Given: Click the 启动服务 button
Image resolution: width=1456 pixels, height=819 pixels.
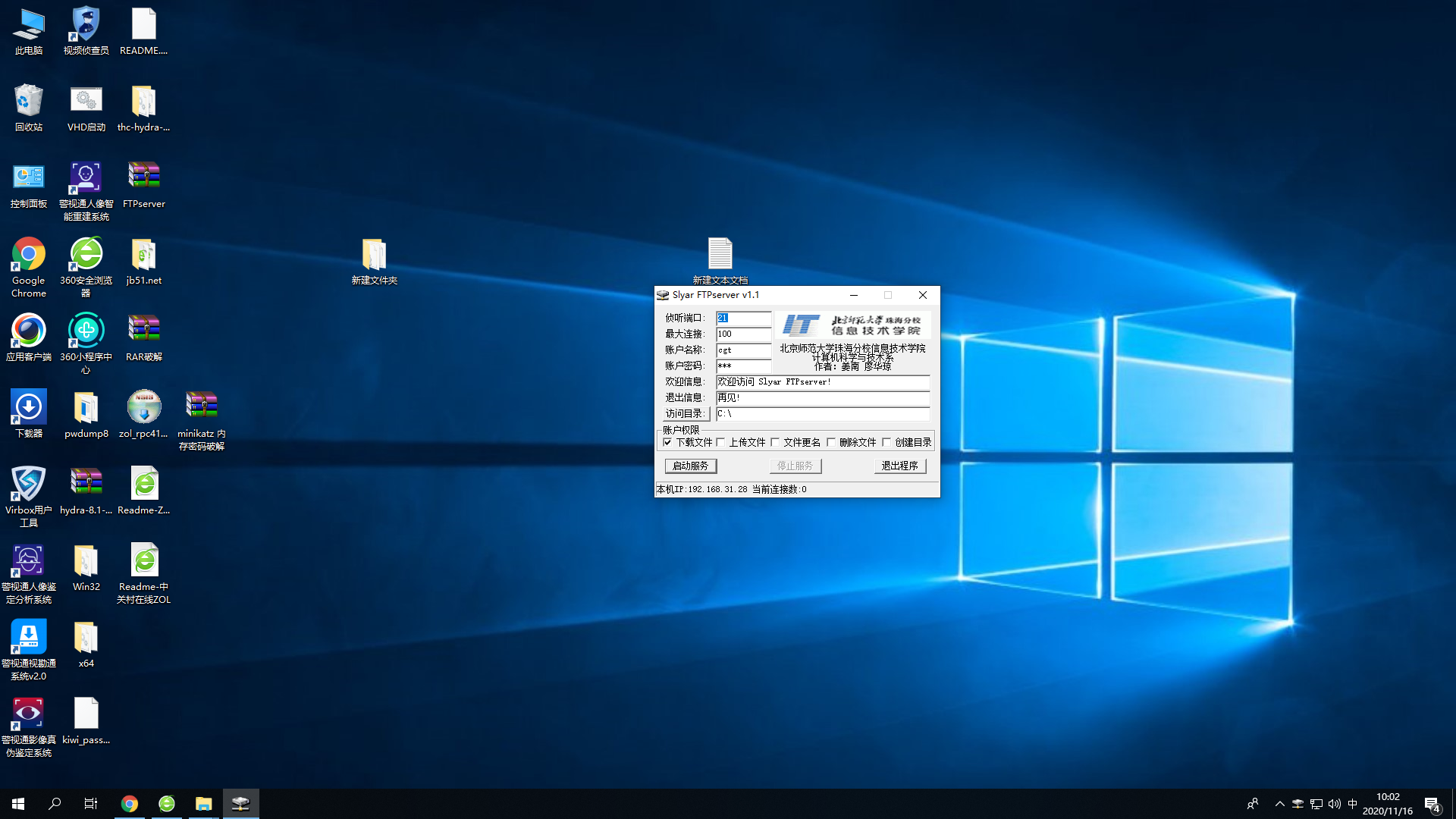Looking at the screenshot, I should pos(690,466).
